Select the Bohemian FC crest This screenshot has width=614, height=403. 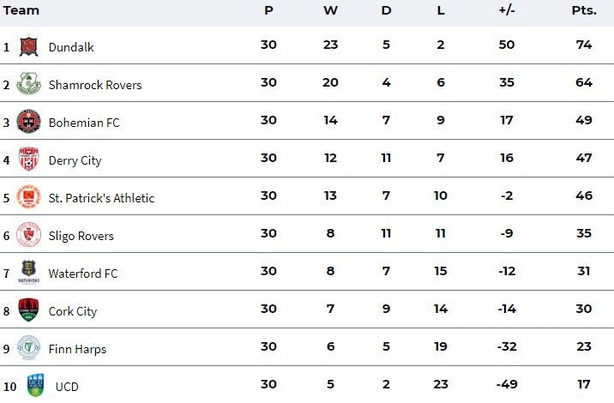pos(29,121)
